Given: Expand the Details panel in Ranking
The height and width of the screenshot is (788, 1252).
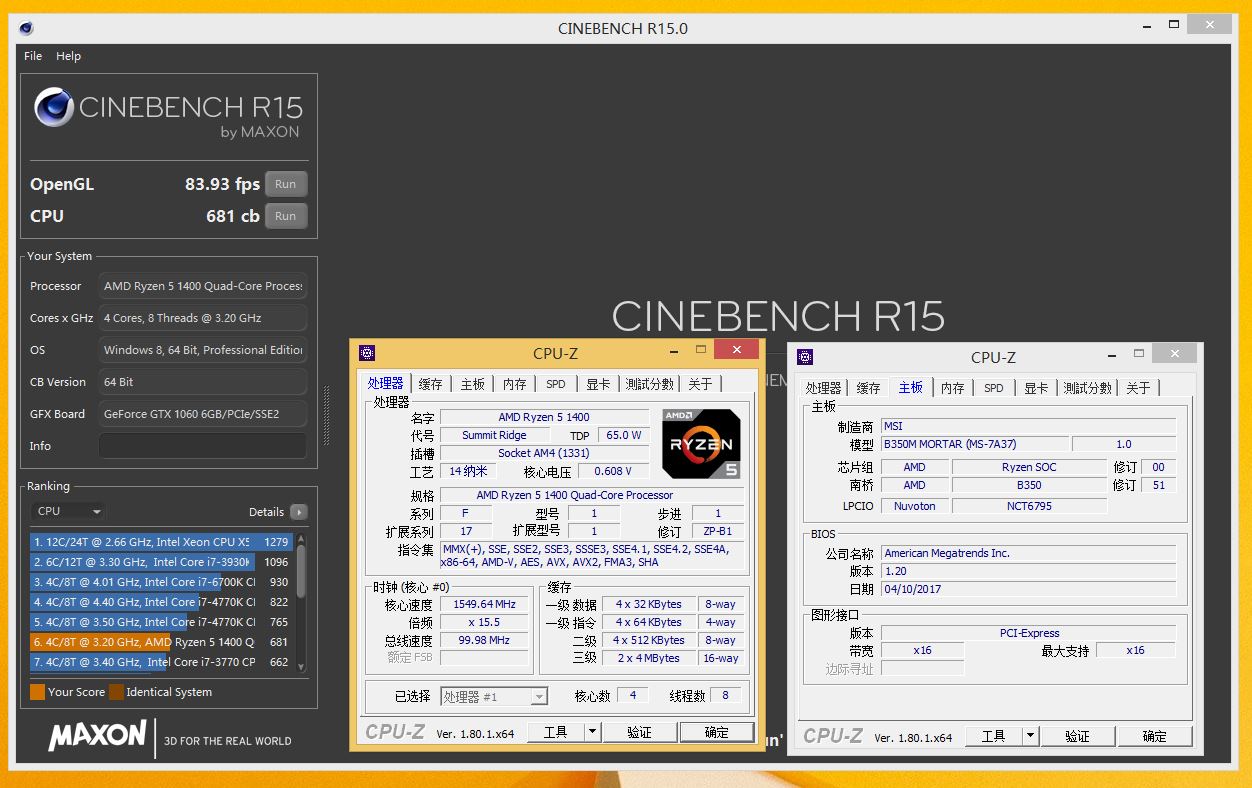Looking at the screenshot, I should (x=301, y=511).
